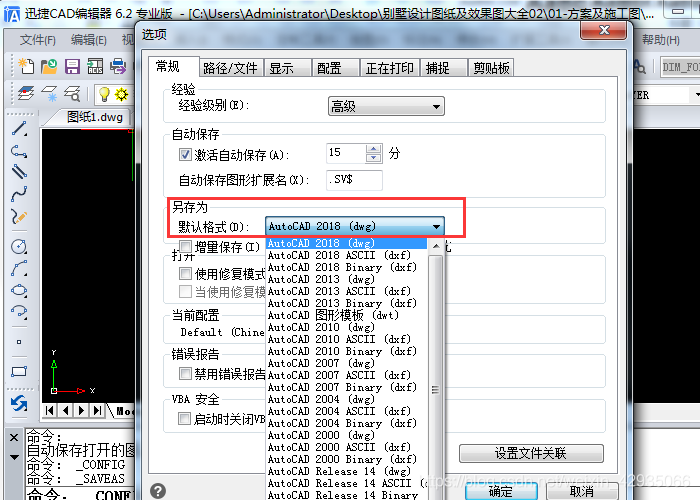The width and height of the screenshot is (700, 500).
Task: Toggle the 激活自动保存 checkbox
Action: [x=185, y=154]
